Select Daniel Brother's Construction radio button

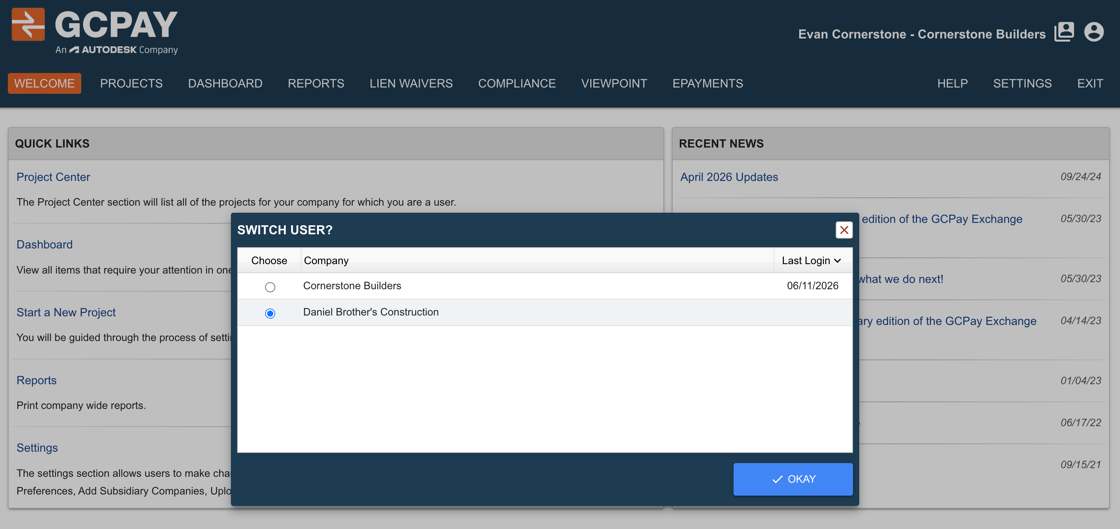pyautogui.click(x=270, y=313)
